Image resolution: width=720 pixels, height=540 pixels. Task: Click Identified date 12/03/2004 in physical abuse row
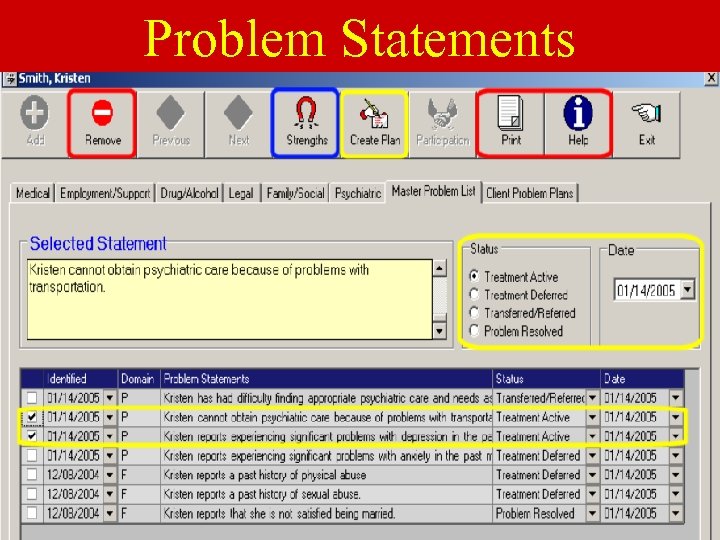pyautogui.click(x=73, y=474)
